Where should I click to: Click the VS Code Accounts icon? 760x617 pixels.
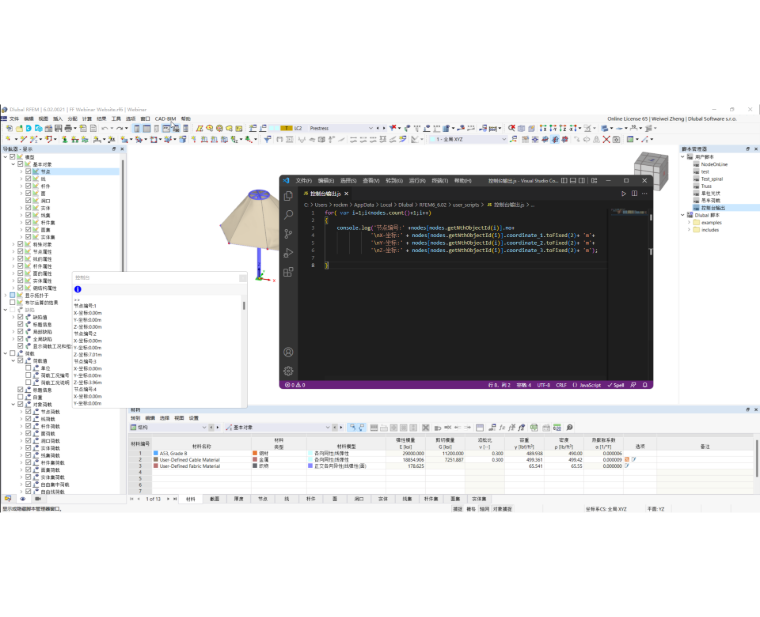point(288,352)
